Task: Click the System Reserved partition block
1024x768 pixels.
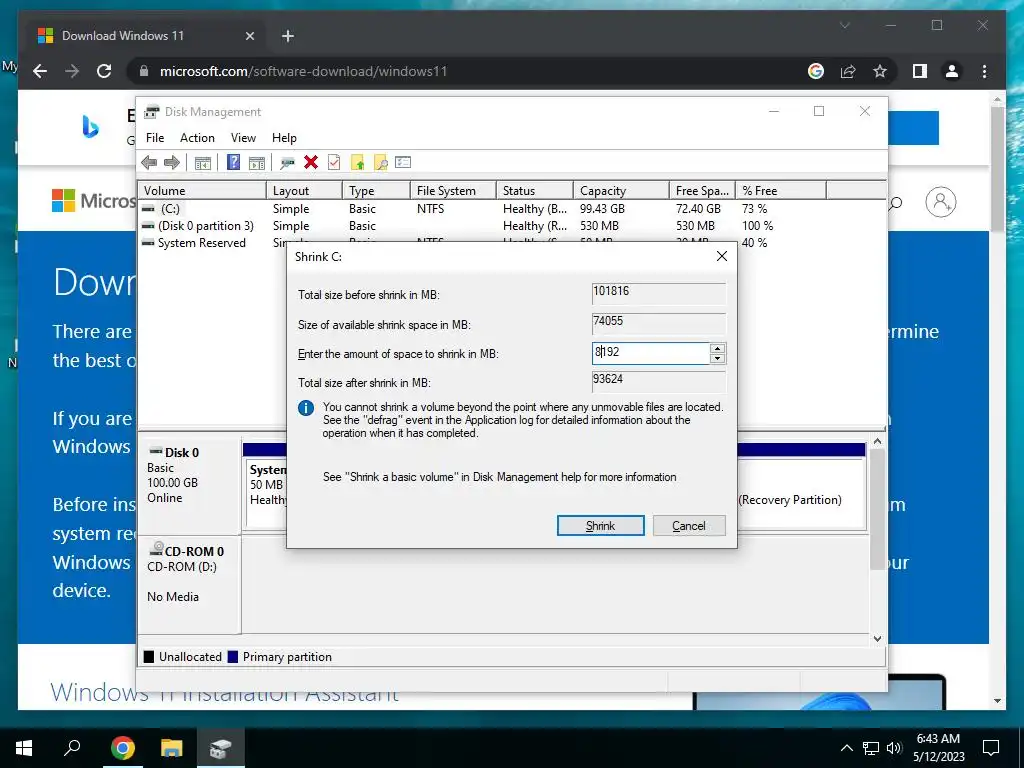Action: pyautogui.click(x=268, y=493)
